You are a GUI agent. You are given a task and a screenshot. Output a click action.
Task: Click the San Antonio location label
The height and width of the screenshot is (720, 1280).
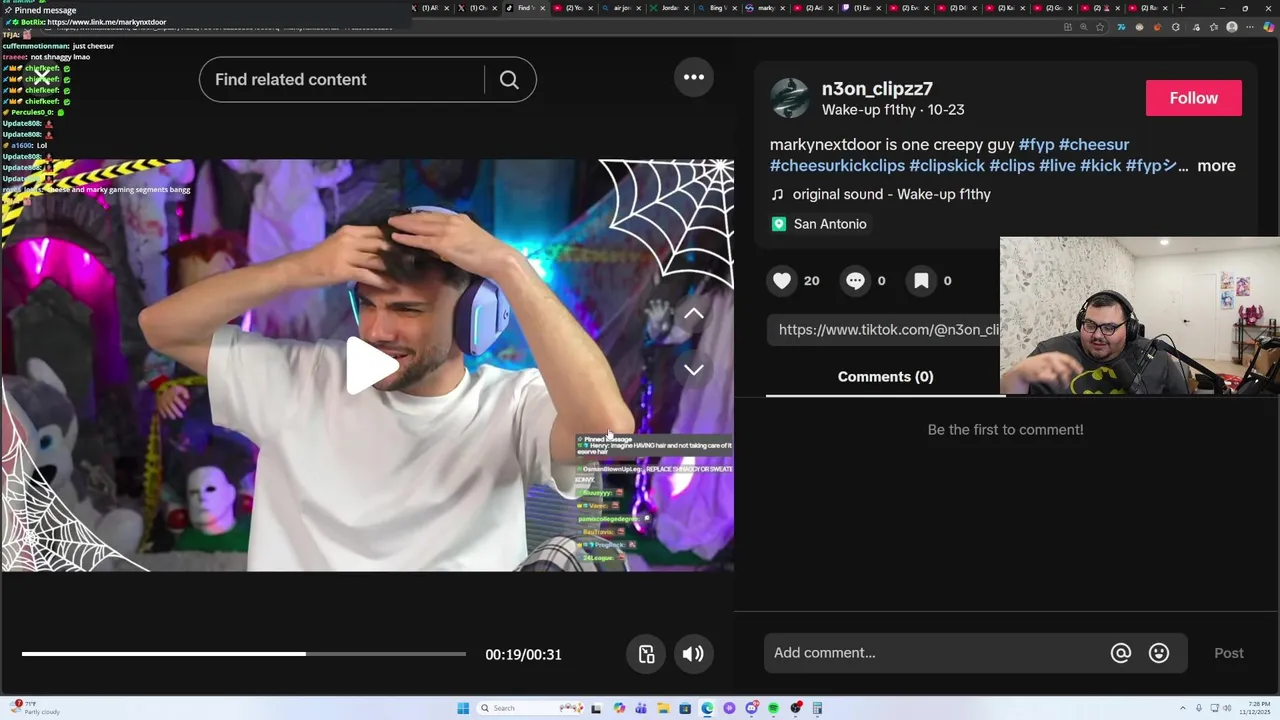click(x=830, y=224)
